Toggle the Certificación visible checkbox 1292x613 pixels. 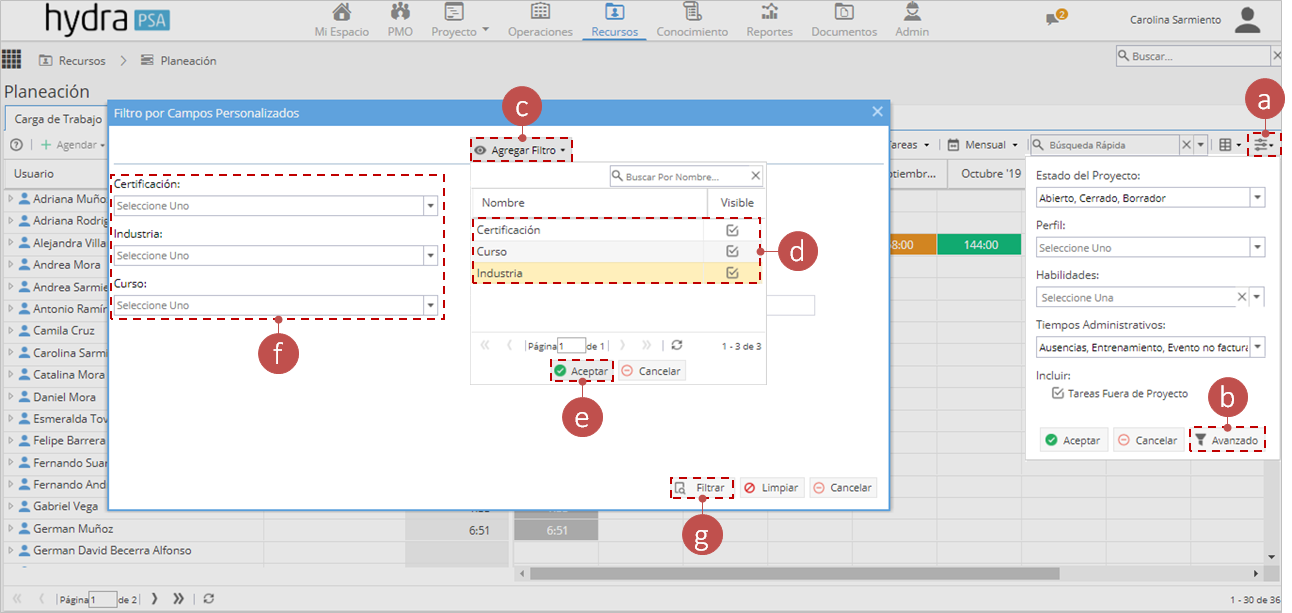pyautogui.click(x=733, y=230)
